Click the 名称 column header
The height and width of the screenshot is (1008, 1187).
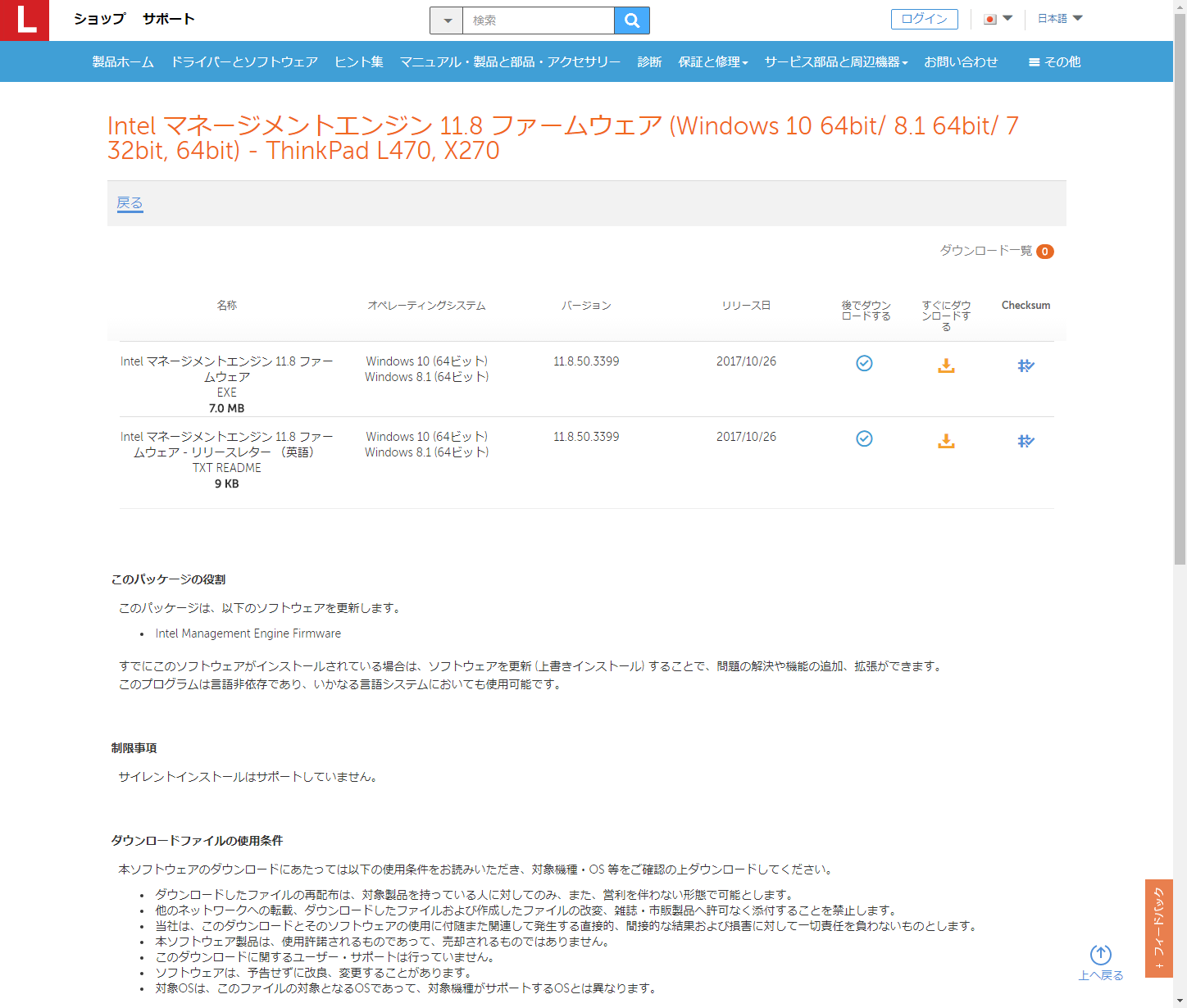tap(227, 306)
